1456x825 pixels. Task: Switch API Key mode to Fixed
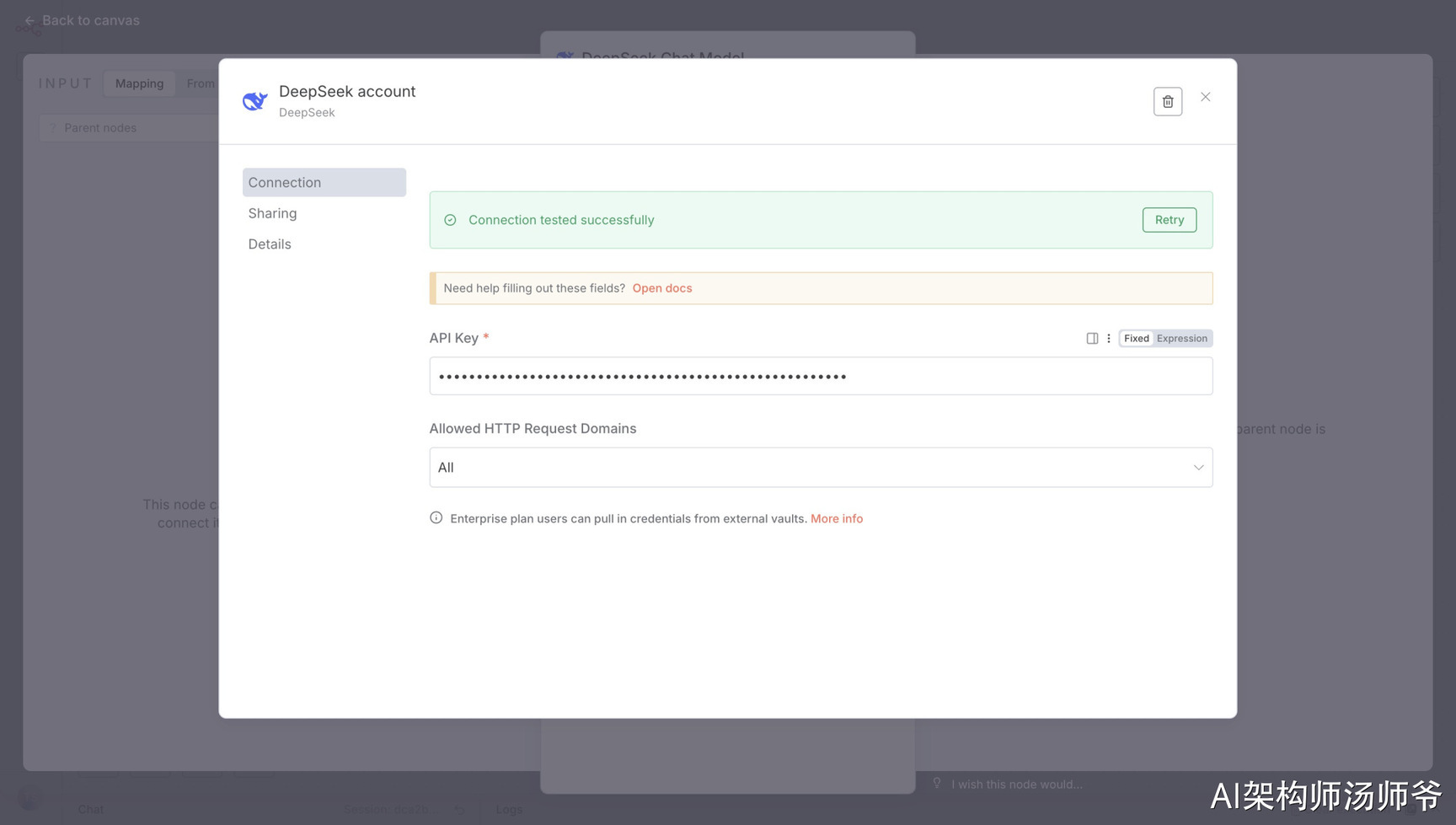[1136, 338]
